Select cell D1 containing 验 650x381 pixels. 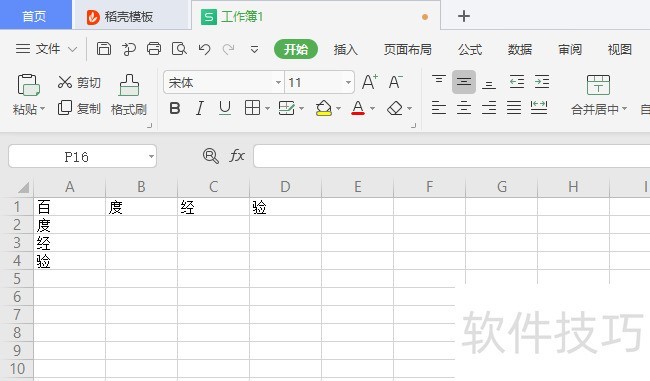285,207
